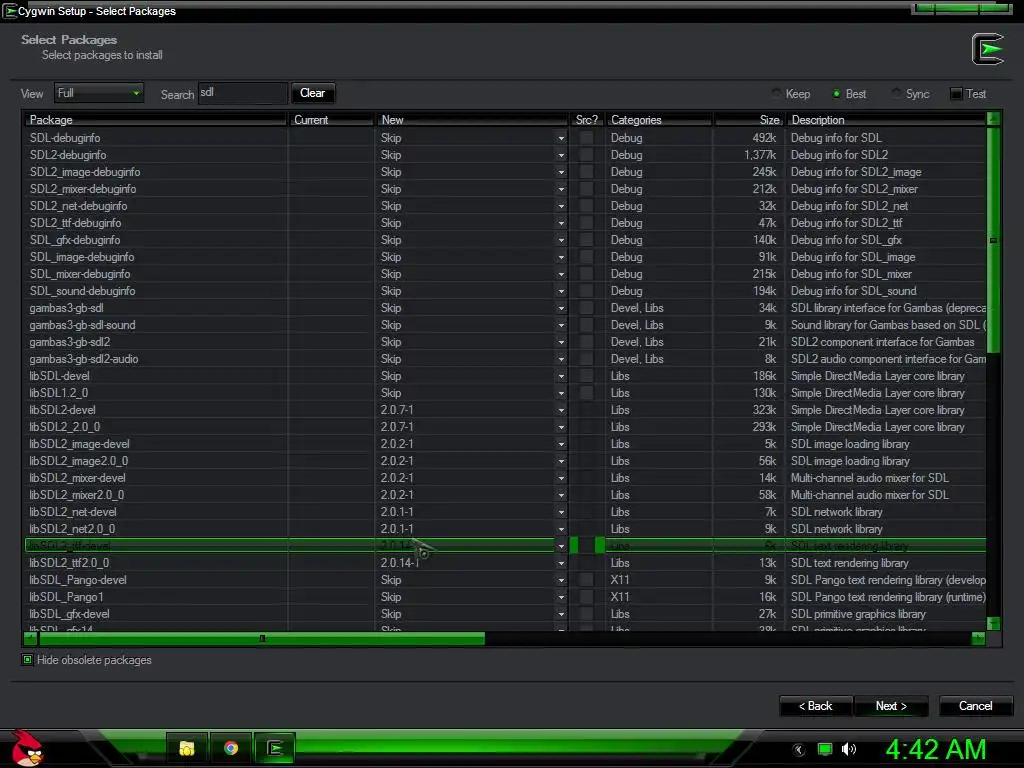1024x768 pixels.
Task: Show hidden tray icons arrow
Action: coord(799,749)
